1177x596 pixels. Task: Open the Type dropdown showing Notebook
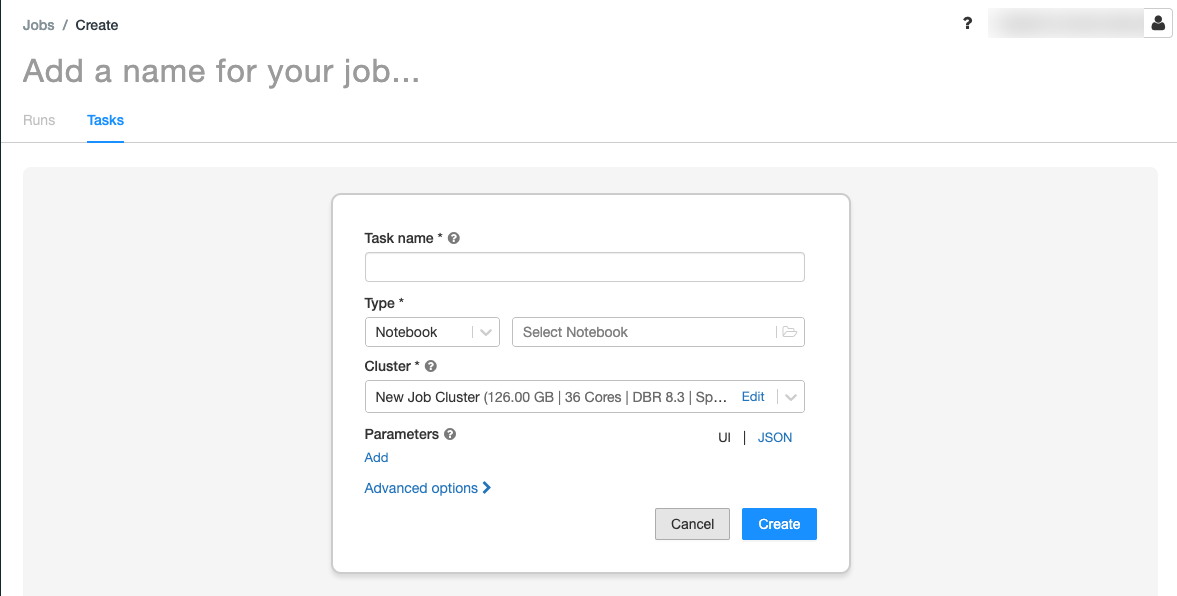click(x=432, y=332)
